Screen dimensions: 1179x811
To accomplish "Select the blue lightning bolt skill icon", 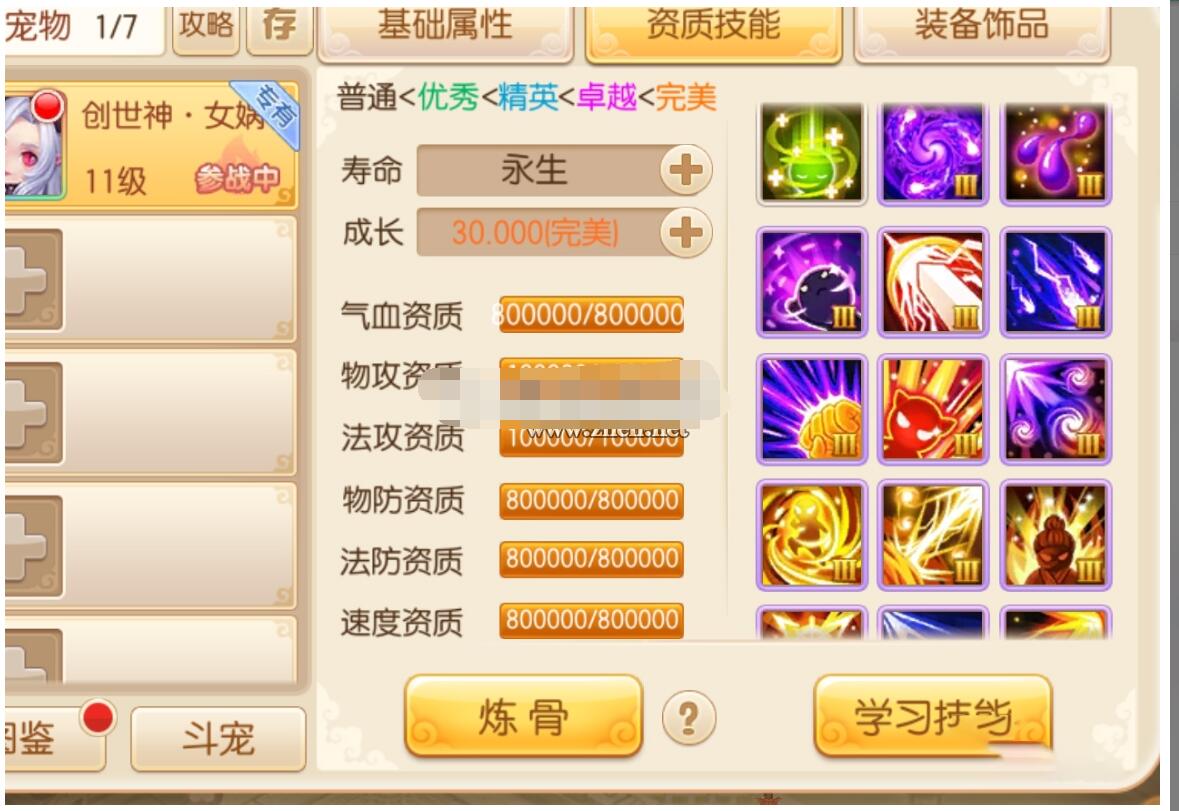I will click(x=1056, y=282).
